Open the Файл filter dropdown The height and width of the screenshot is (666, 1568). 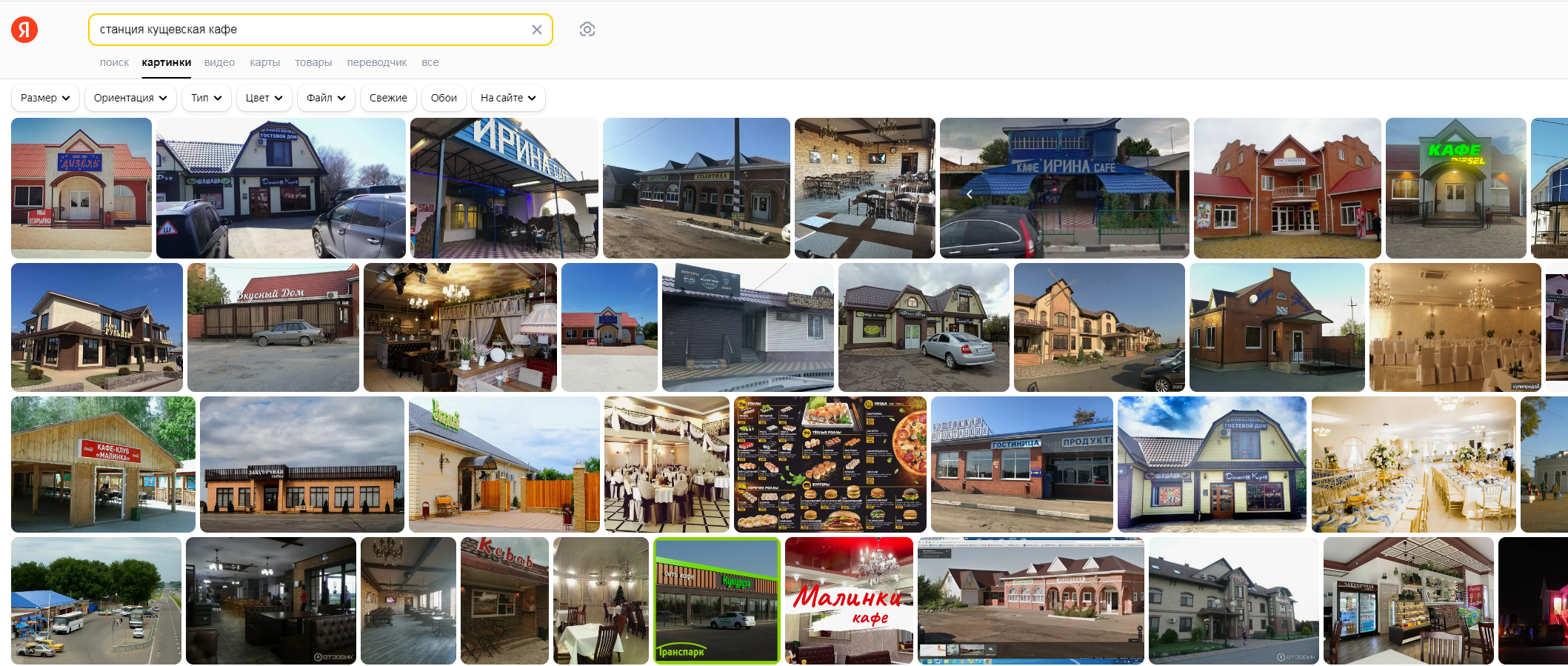pos(326,98)
